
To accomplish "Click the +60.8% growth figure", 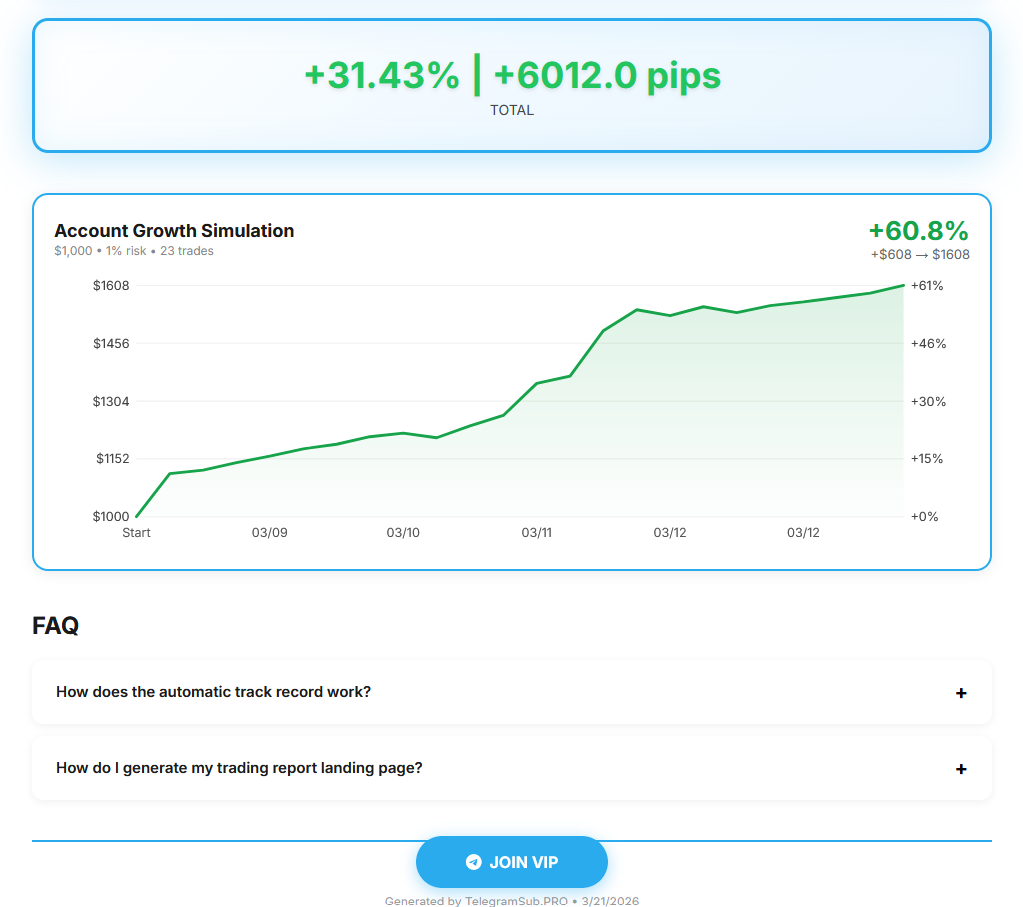I will point(917,230).
